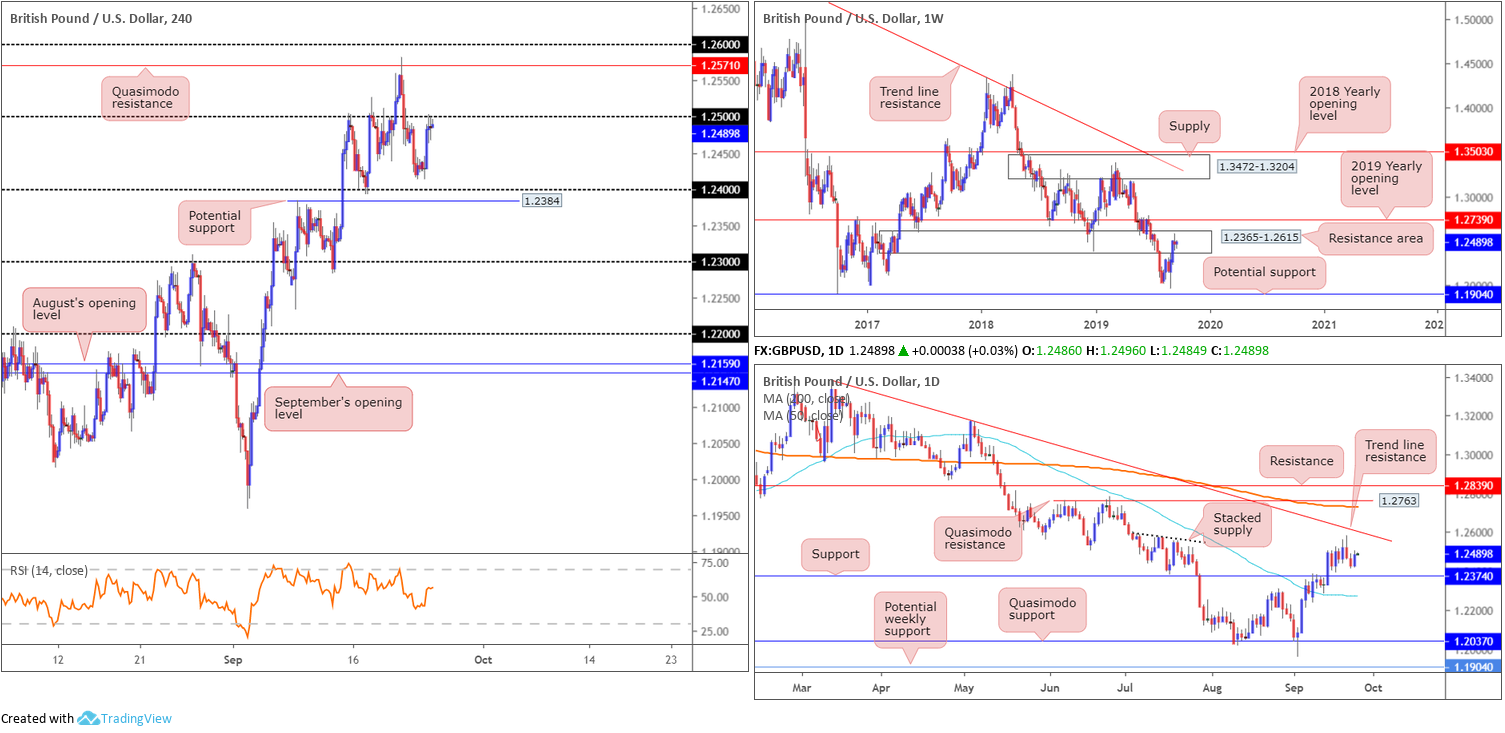1505x733 pixels.
Task: Select the 'British Pound / U.S. Dollar, 1W' chart title
Action: 853,18
